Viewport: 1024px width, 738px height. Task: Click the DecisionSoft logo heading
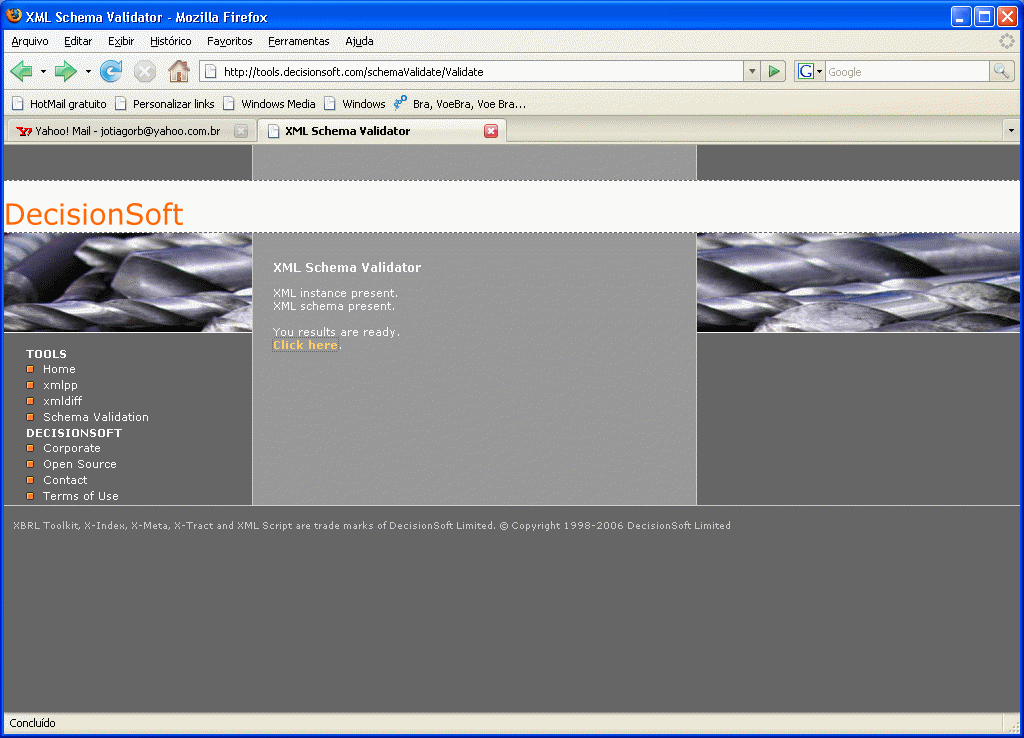pyautogui.click(x=94, y=214)
